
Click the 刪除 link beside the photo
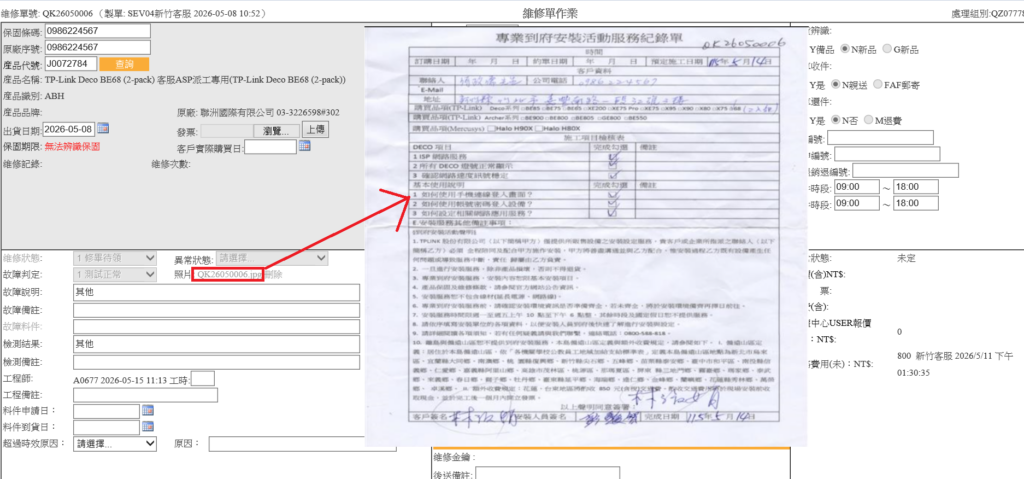pyautogui.click(x=274, y=275)
